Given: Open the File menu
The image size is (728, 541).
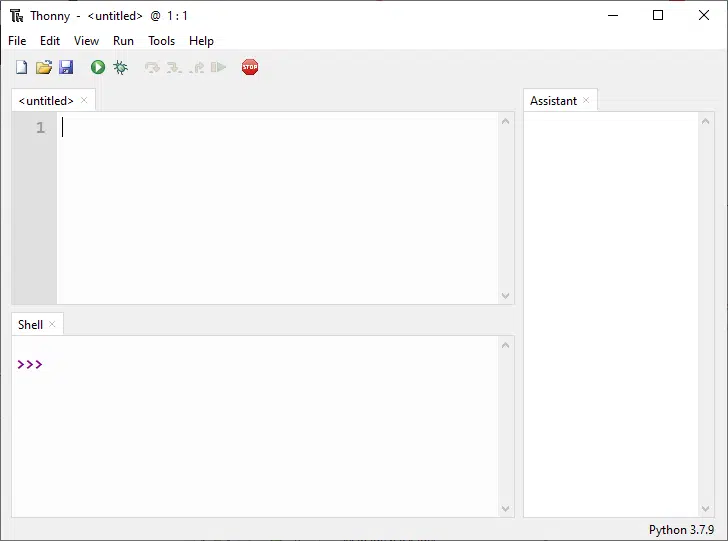Looking at the screenshot, I should pyautogui.click(x=17, y=41).
